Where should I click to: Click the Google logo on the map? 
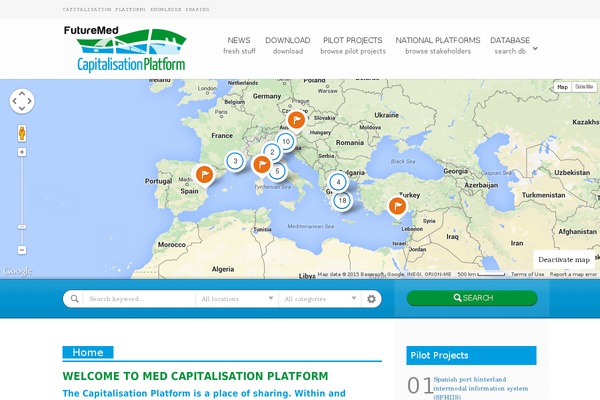pos(17,271)
